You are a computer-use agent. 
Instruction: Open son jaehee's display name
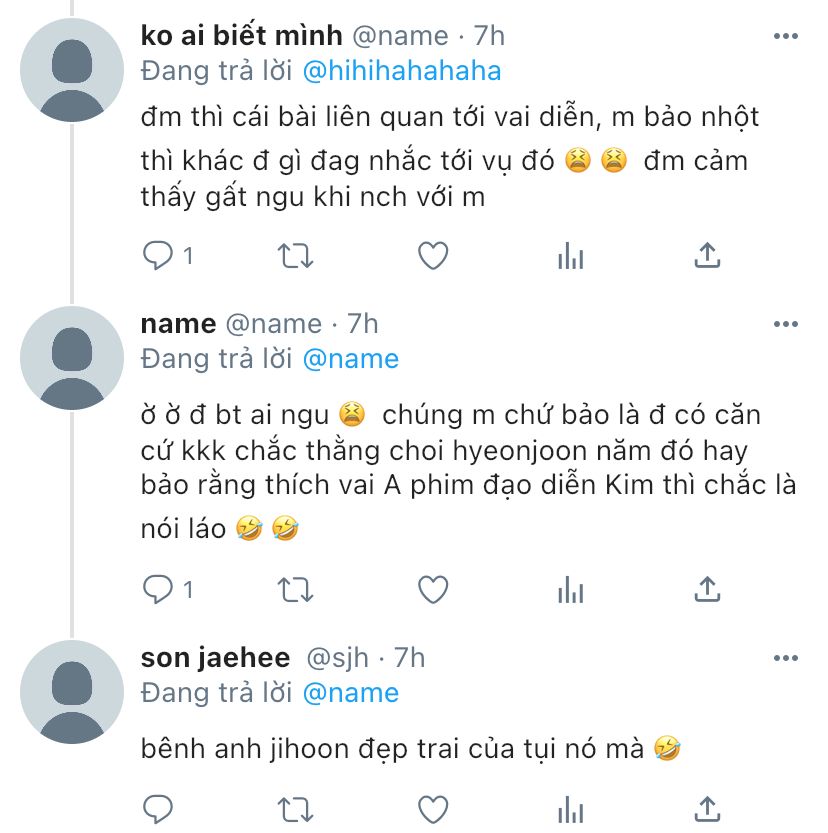coord(215,658)
